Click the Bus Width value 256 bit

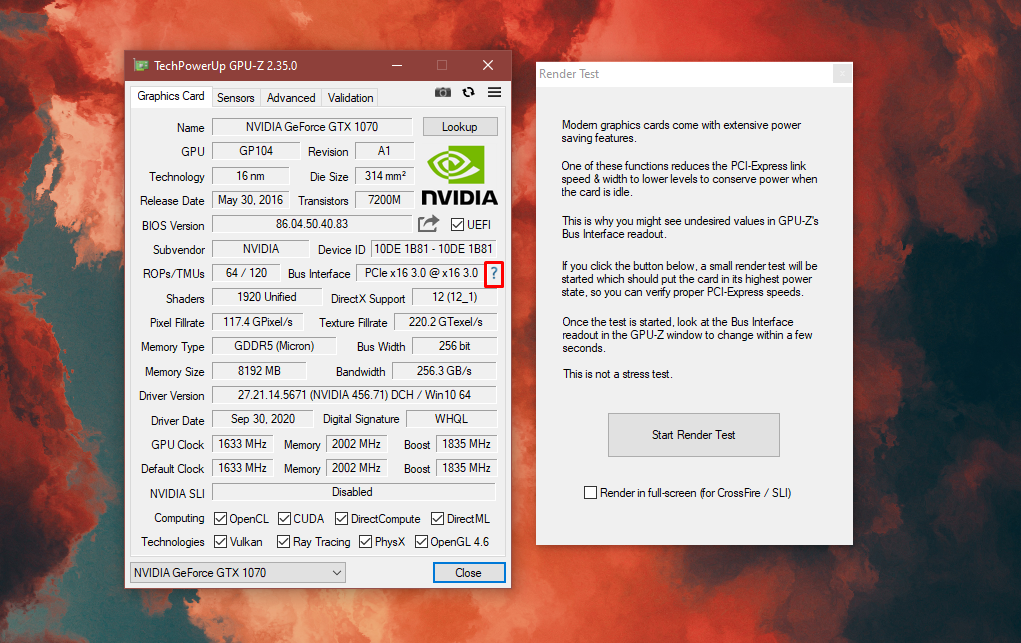(x=455, y=346)
